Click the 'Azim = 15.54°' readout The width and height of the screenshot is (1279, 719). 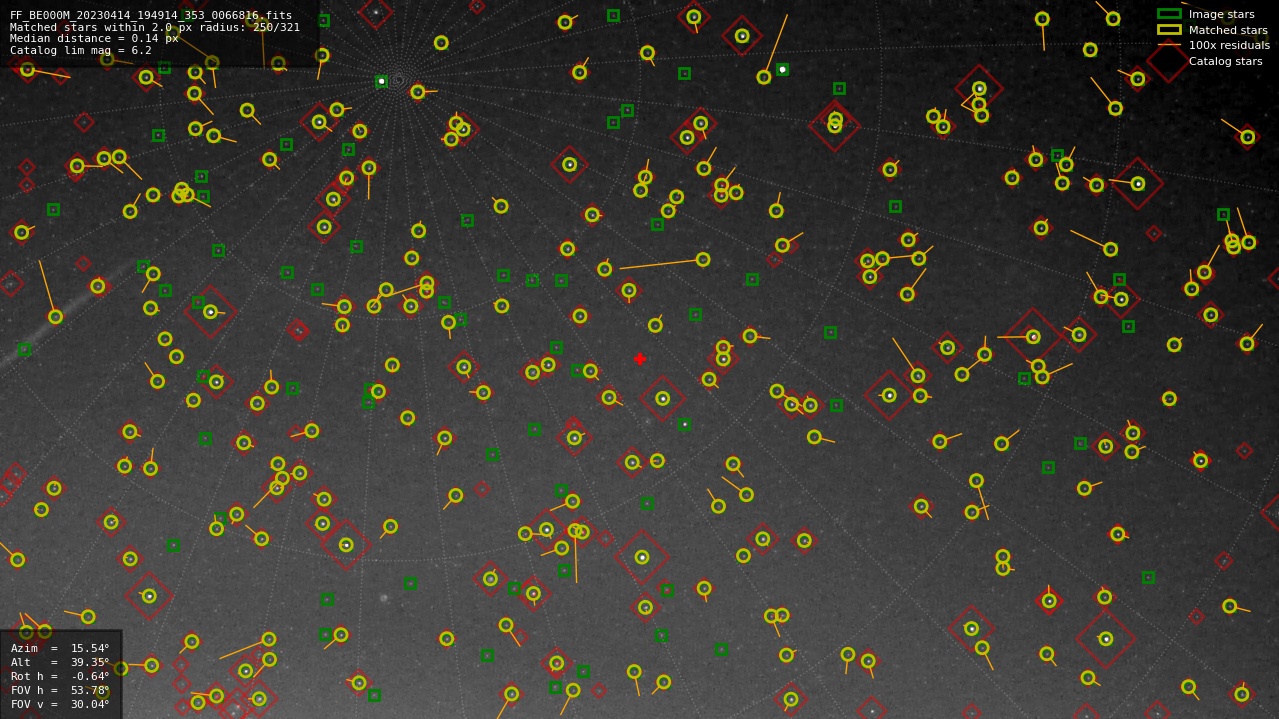tap(60, 649)
